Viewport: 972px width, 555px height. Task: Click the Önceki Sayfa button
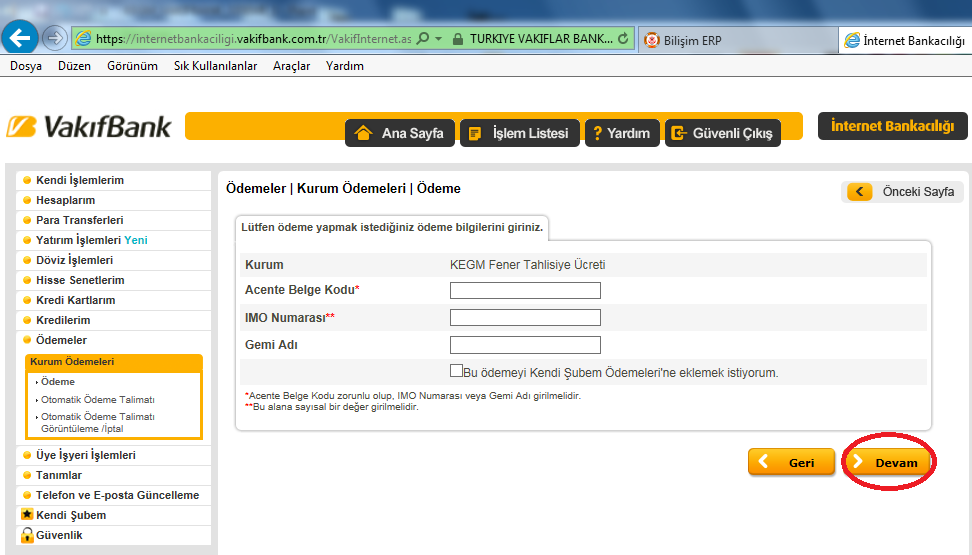tap(903, 192)
